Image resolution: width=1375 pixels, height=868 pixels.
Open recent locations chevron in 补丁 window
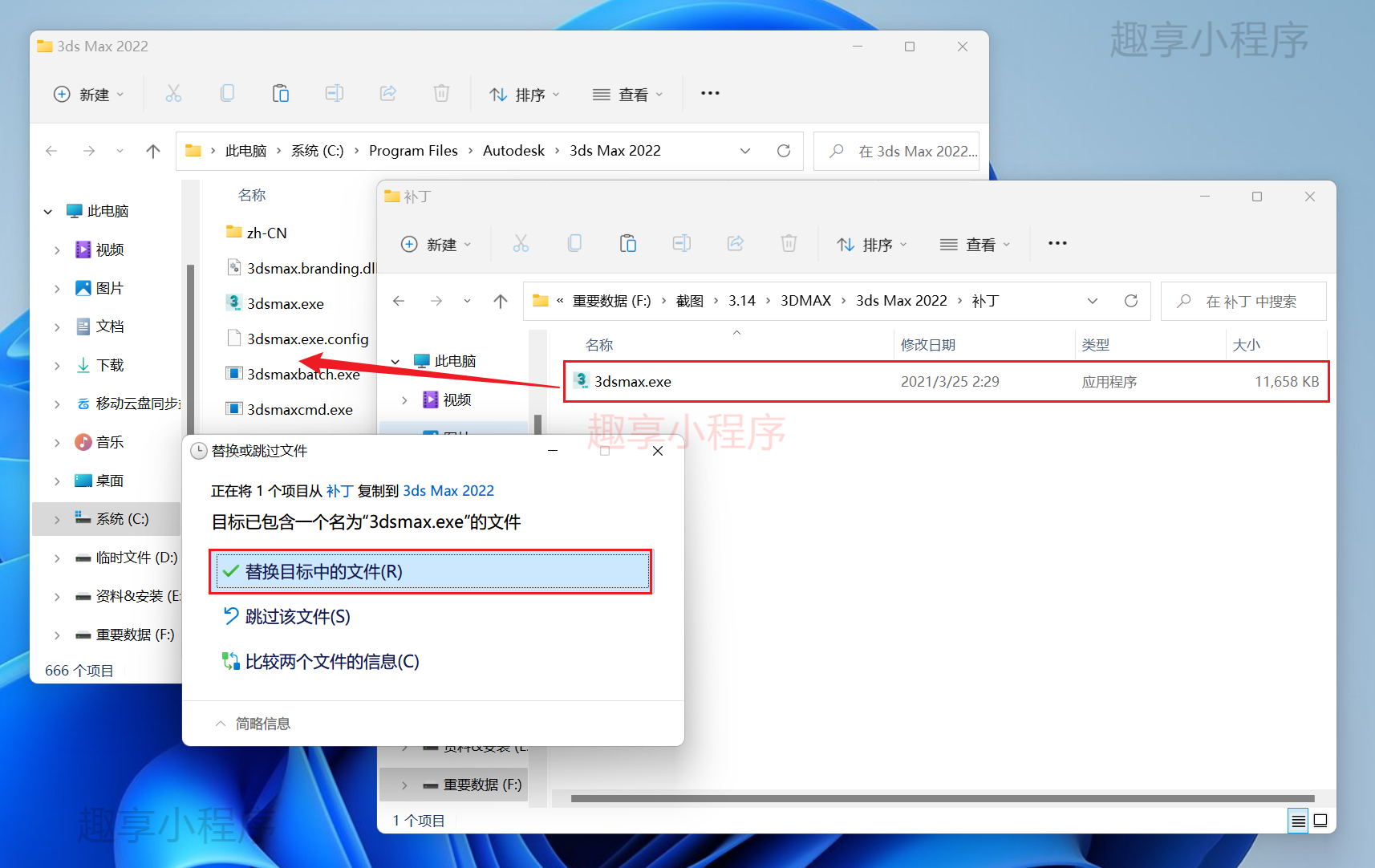coord(467,301)
